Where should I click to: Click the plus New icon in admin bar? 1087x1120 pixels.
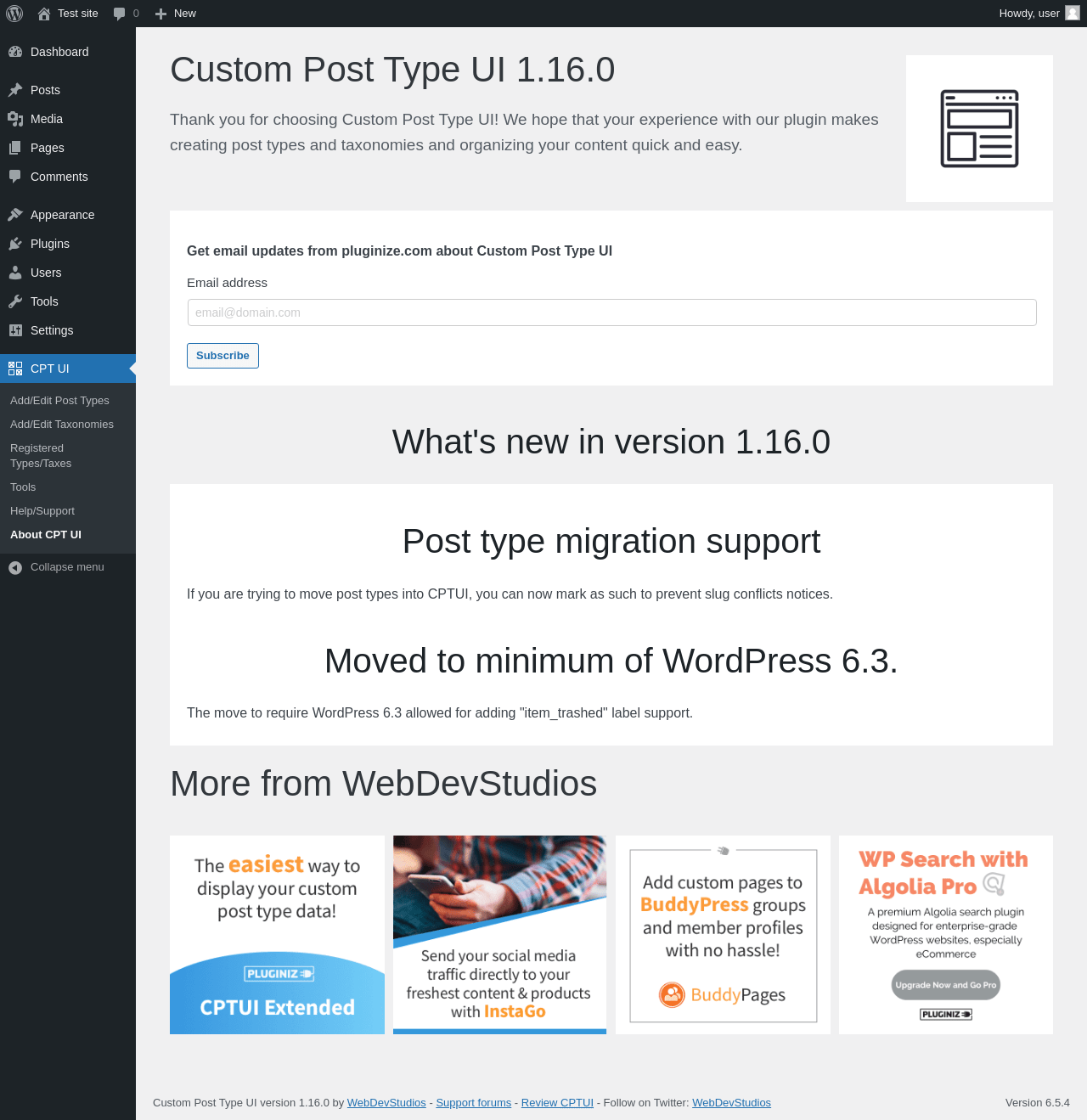tap(161, 14)
